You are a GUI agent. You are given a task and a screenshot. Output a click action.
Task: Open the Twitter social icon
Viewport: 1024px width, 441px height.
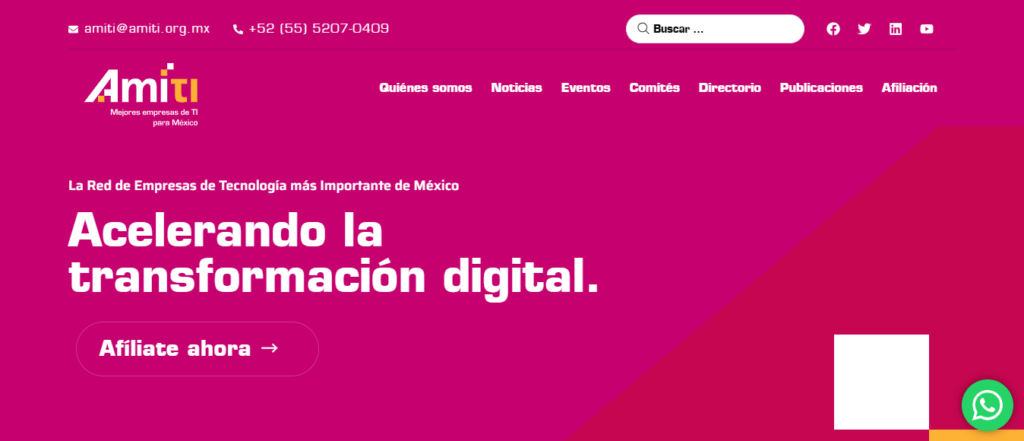[864, 29]
